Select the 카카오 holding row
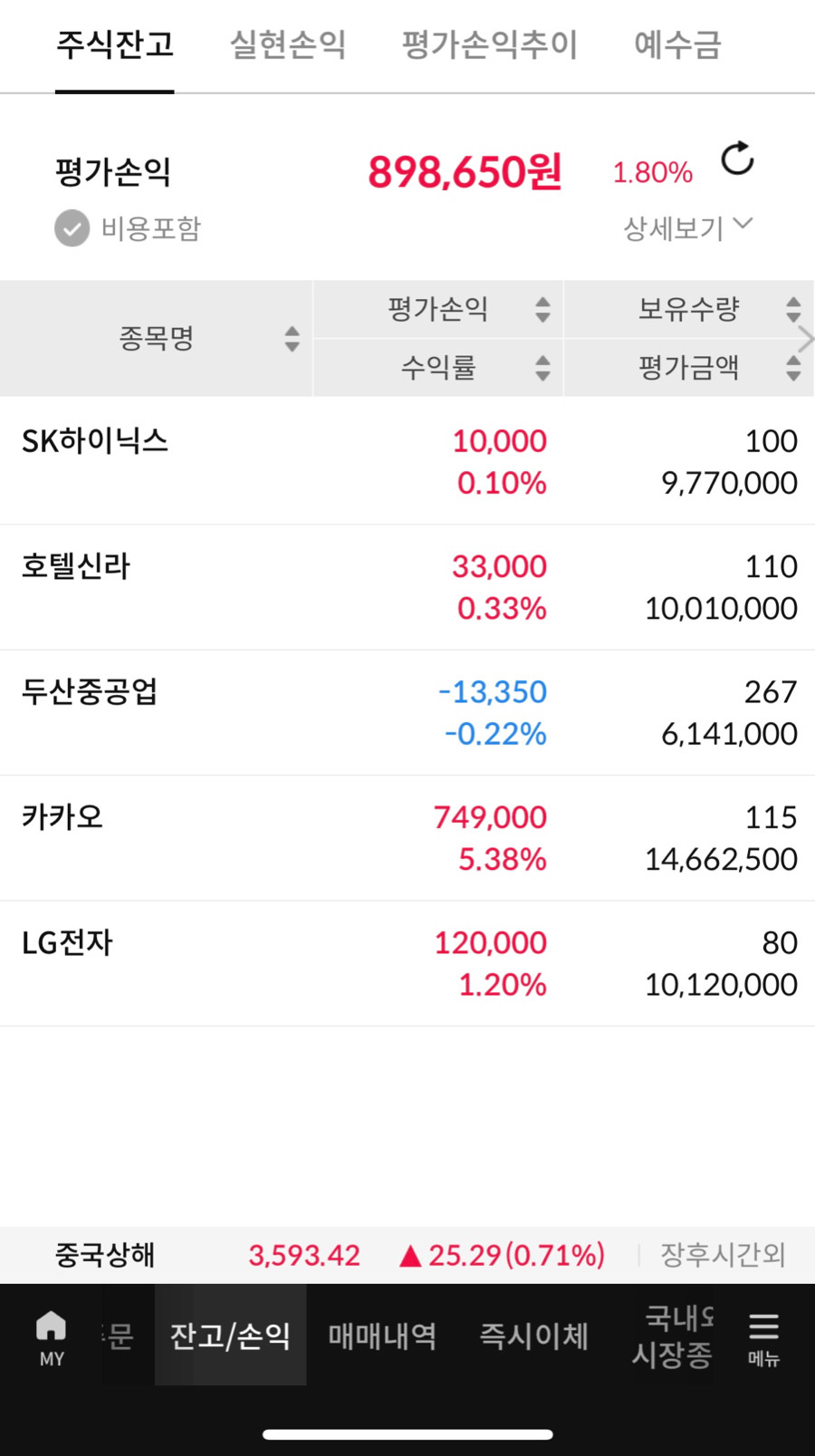Screen dimensions: 815x1456 click(407, 838)
